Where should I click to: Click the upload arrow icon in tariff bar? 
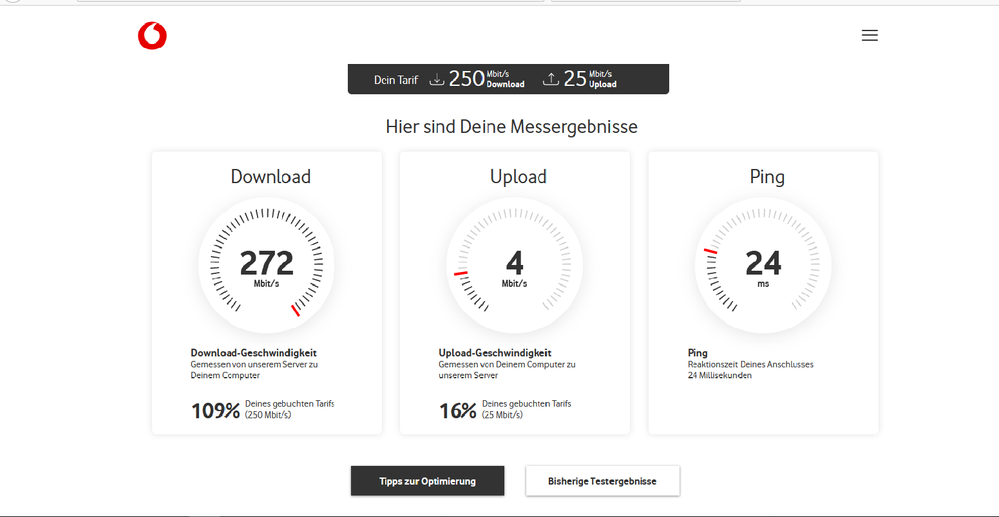click(551, 80)
